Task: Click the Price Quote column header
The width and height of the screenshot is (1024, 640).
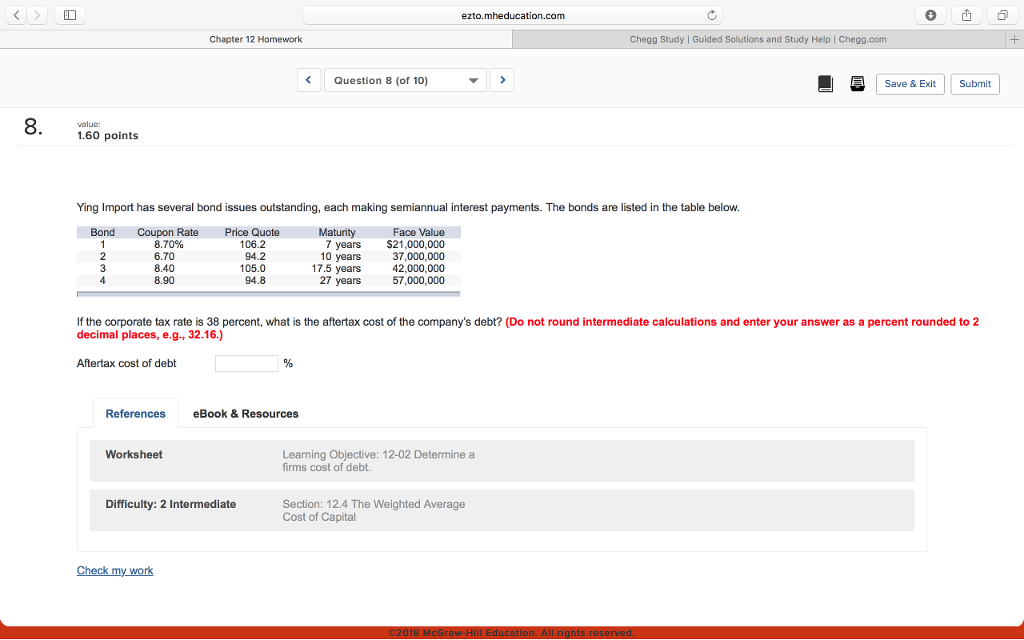Action: (252, 232)
